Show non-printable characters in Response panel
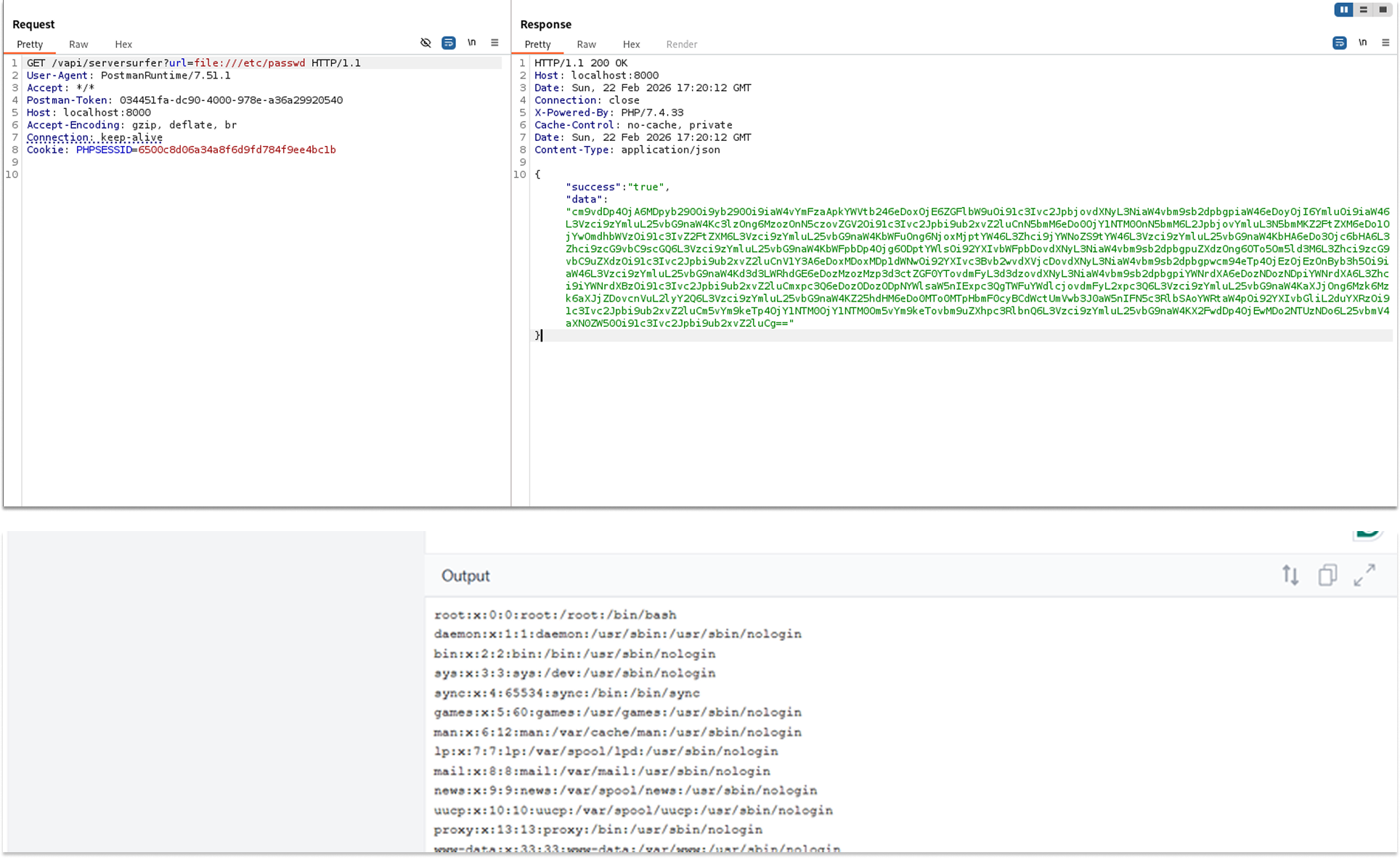Viewport: 1400px width, 858px height. coord(1363,43)
